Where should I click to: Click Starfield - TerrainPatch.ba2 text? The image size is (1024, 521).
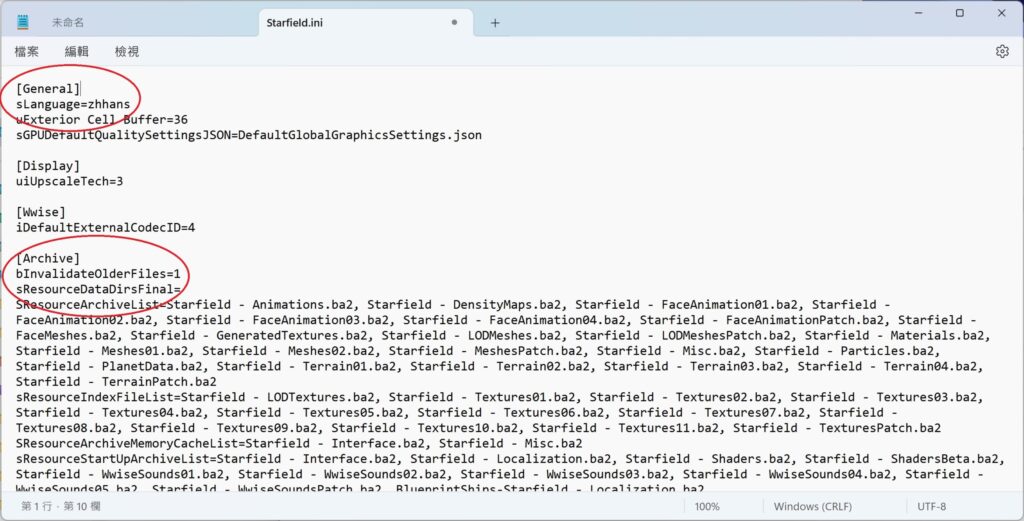coord(116,381)
